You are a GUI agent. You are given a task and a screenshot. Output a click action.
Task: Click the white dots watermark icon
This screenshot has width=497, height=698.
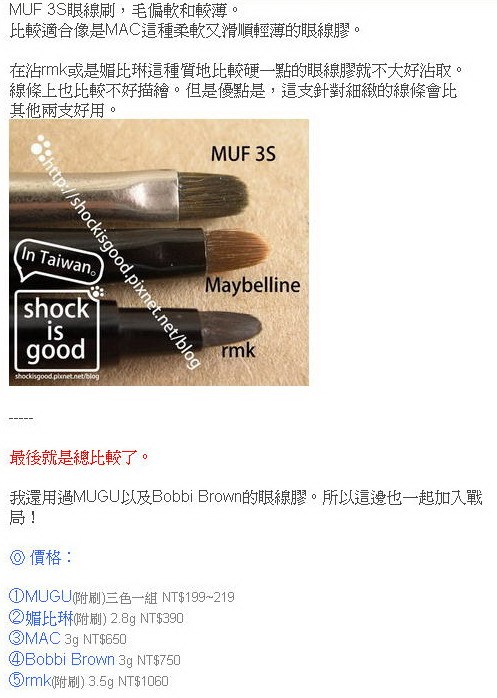click(43, 148)
